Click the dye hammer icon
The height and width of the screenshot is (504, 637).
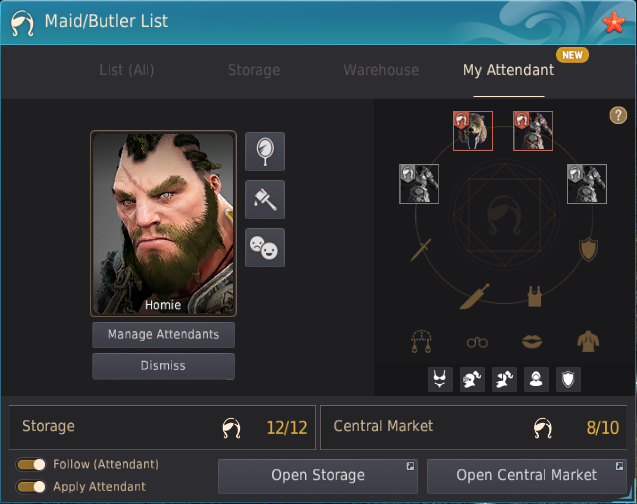pos(265,199)
